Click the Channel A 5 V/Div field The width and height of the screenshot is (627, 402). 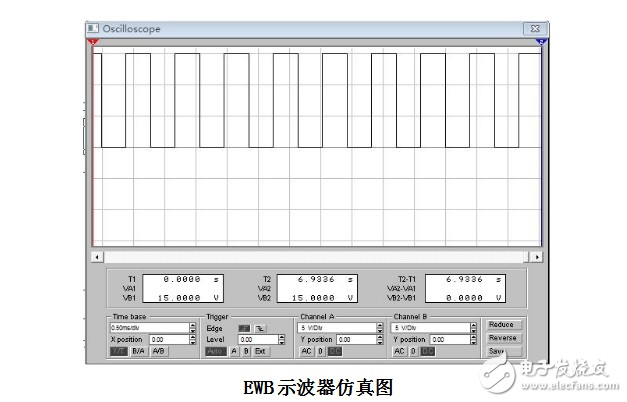pyautogui.click(x=337, y=328)
